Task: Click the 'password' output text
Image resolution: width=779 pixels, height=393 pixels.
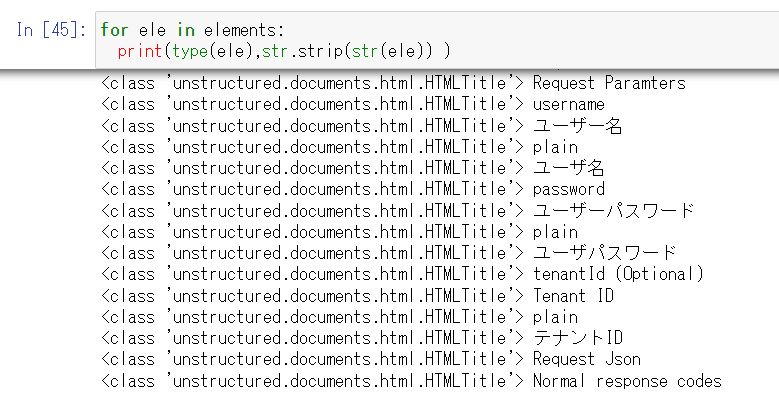Action: click(568, 189)
